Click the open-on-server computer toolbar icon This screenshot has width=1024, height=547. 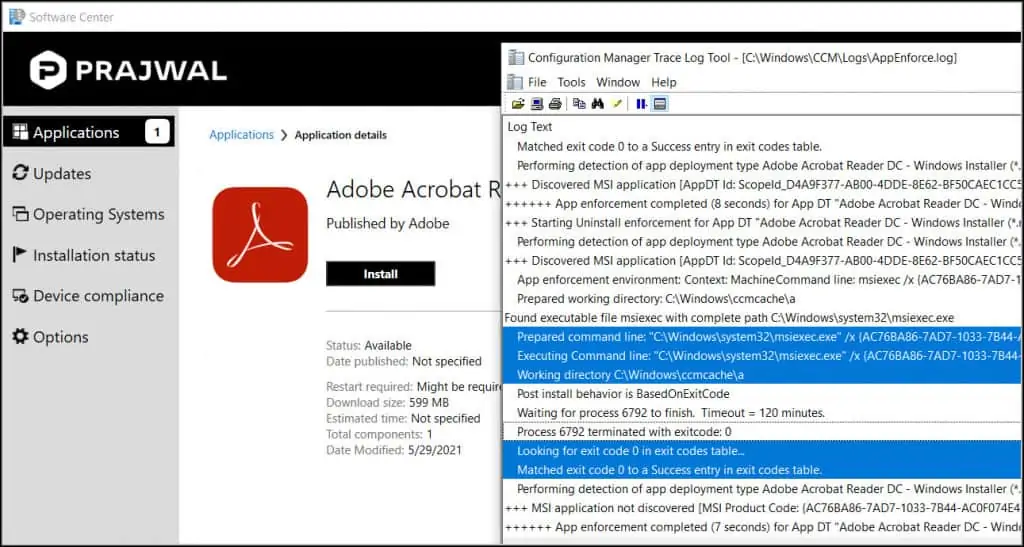(x=537, y=104)
